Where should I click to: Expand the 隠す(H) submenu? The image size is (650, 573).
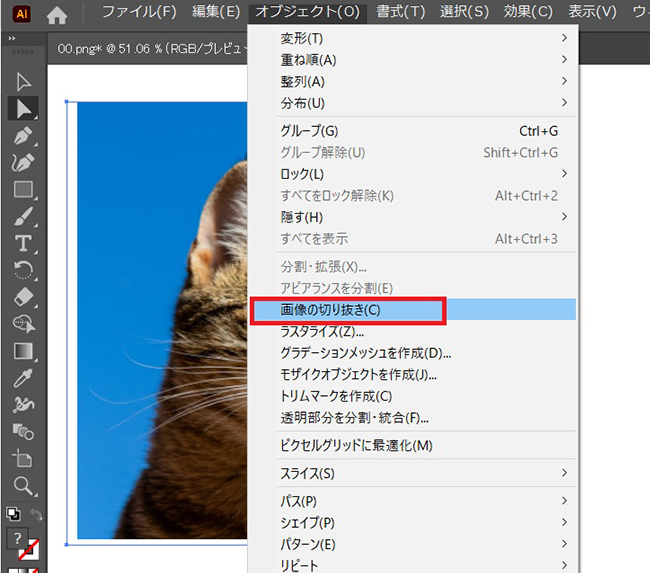[413, 217]
